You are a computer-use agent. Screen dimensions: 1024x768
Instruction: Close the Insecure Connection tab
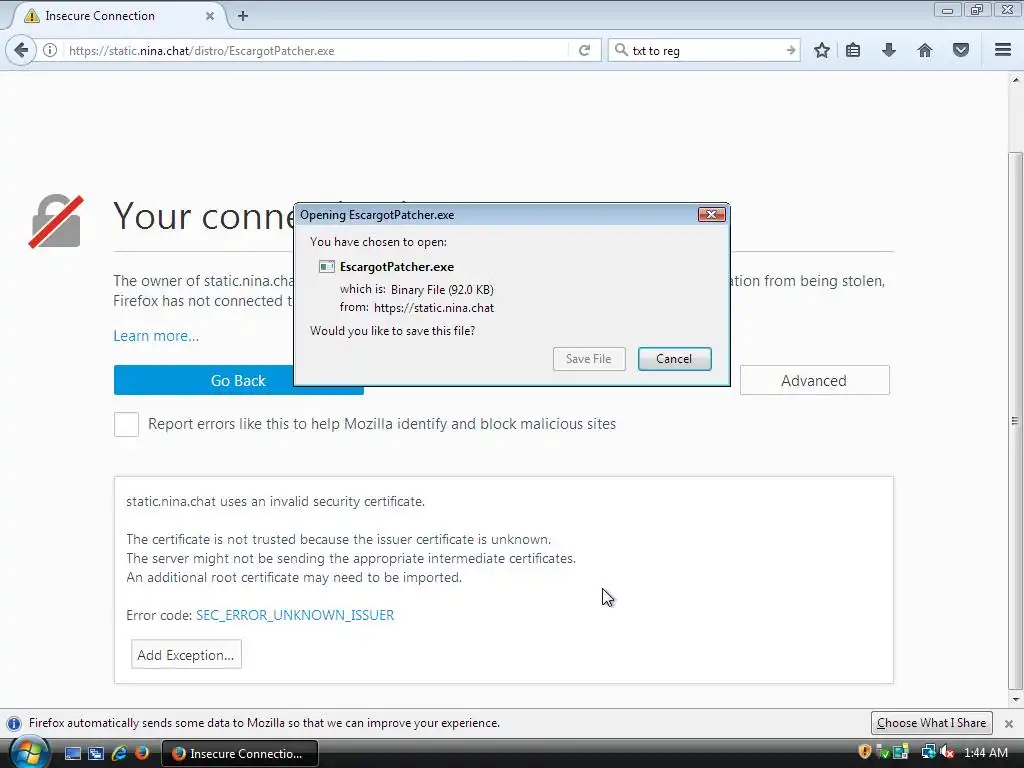click(x=210, y=16)
